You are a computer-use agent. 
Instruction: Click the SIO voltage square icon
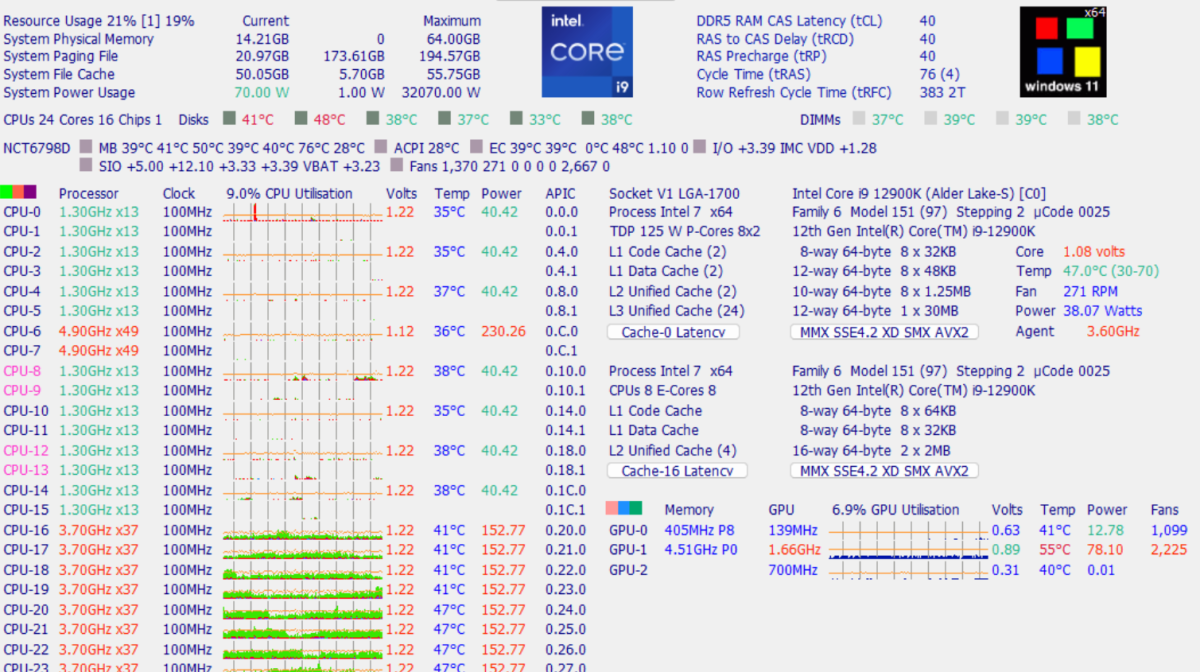pos(86,166)
